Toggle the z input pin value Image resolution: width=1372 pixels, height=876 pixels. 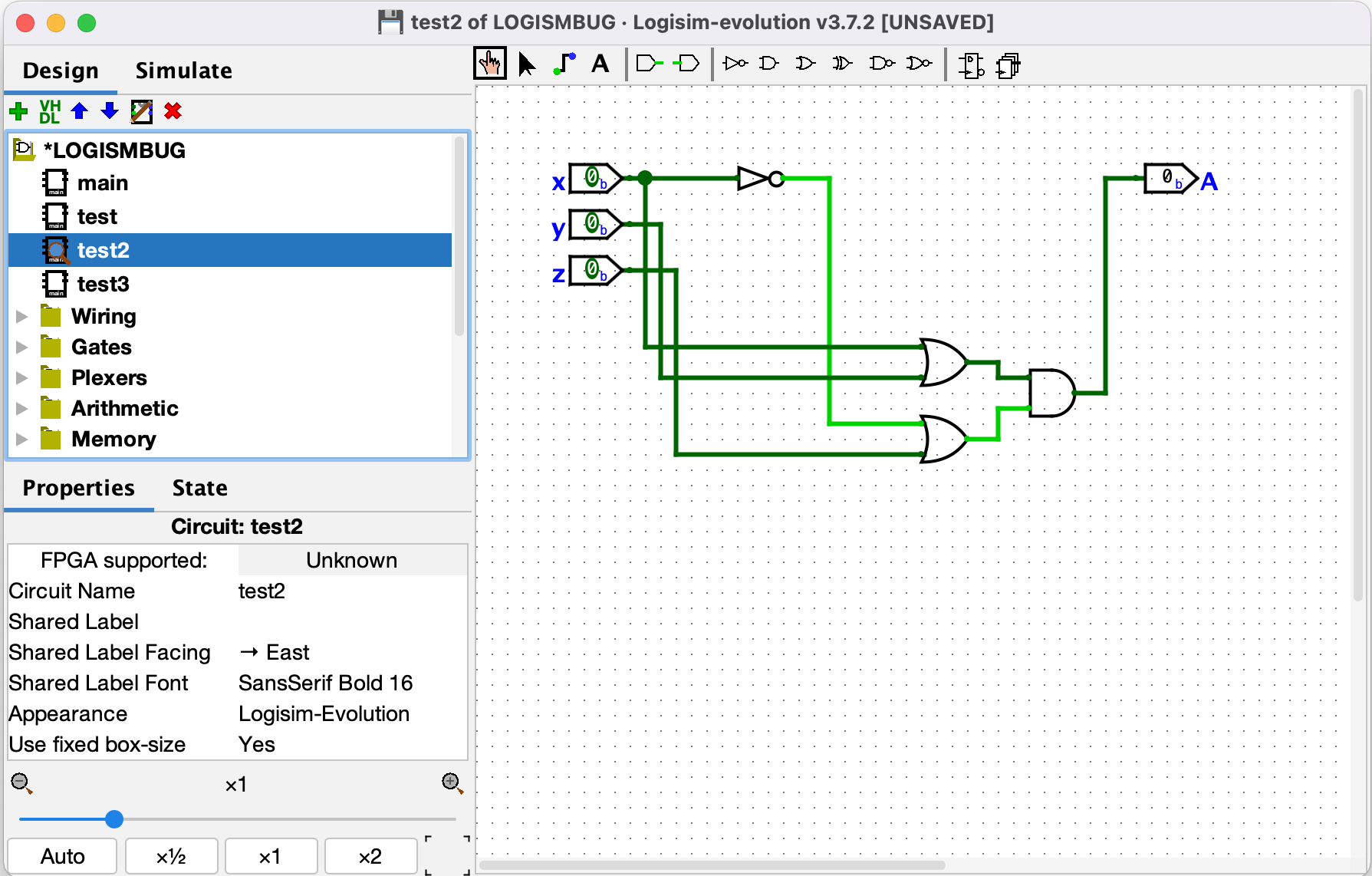[x=591, y=272]
